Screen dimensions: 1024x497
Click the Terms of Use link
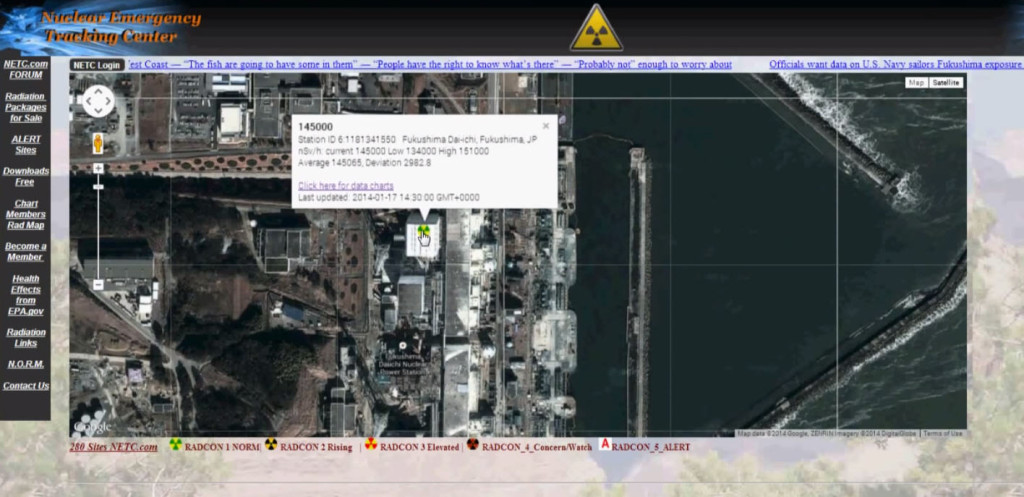[942, 433]
